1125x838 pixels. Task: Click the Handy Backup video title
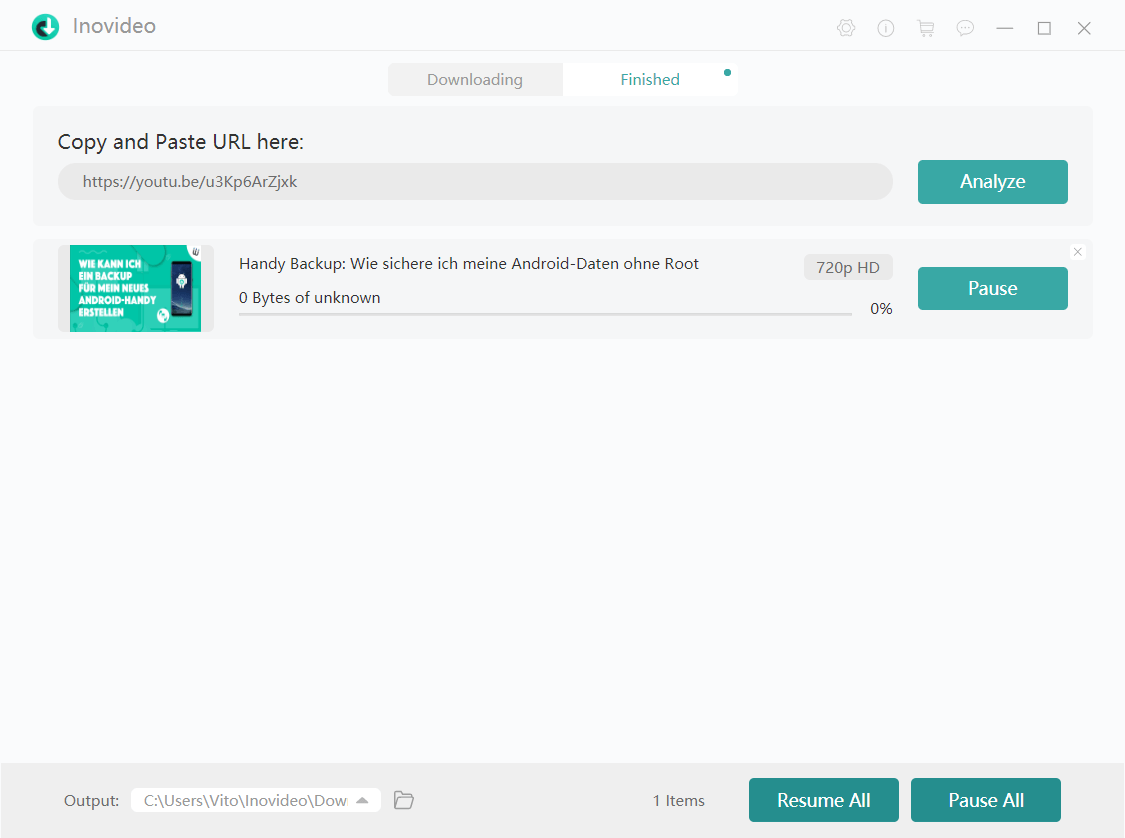pos(469,264)
